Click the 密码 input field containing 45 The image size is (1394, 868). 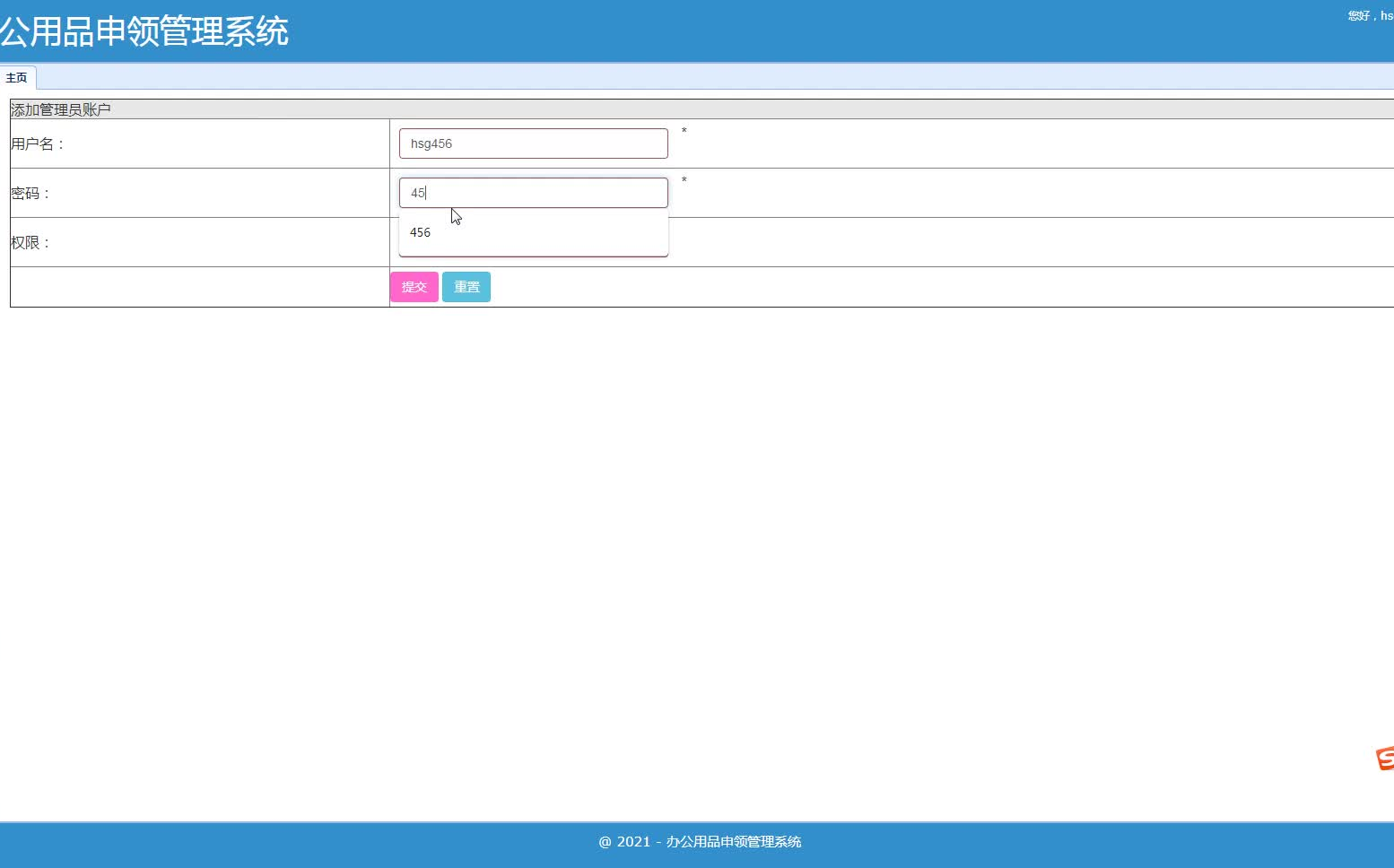pos(534,193)
